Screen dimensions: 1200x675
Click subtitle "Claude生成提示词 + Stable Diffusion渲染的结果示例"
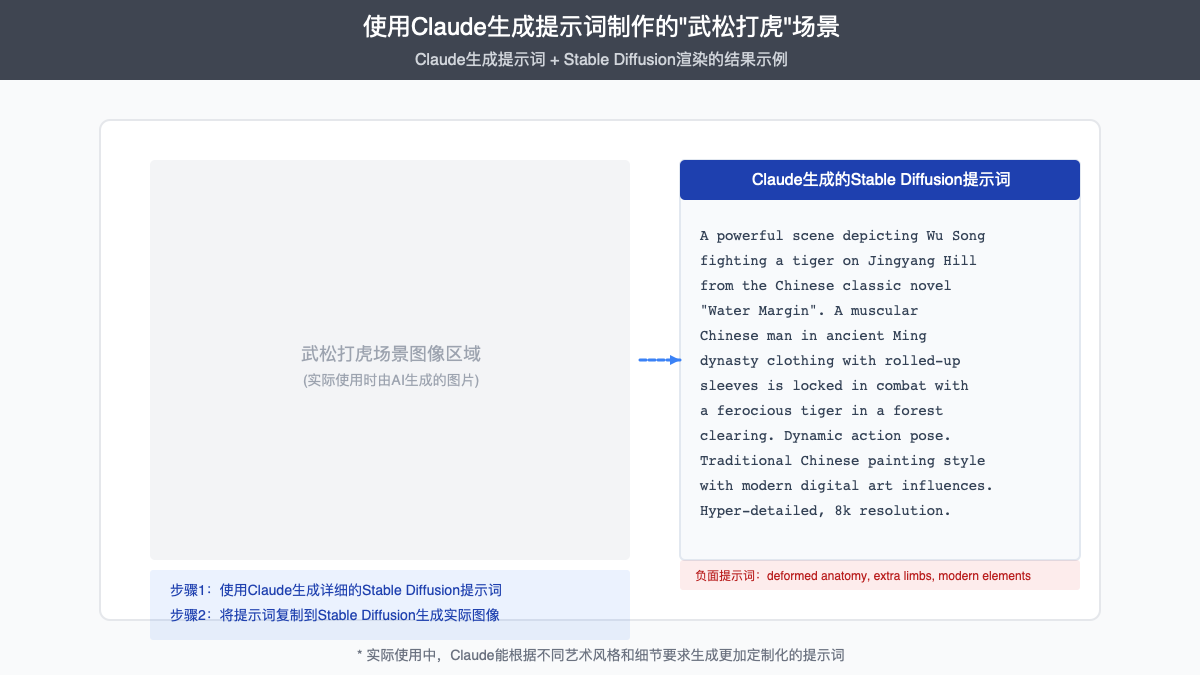[600, 59]
